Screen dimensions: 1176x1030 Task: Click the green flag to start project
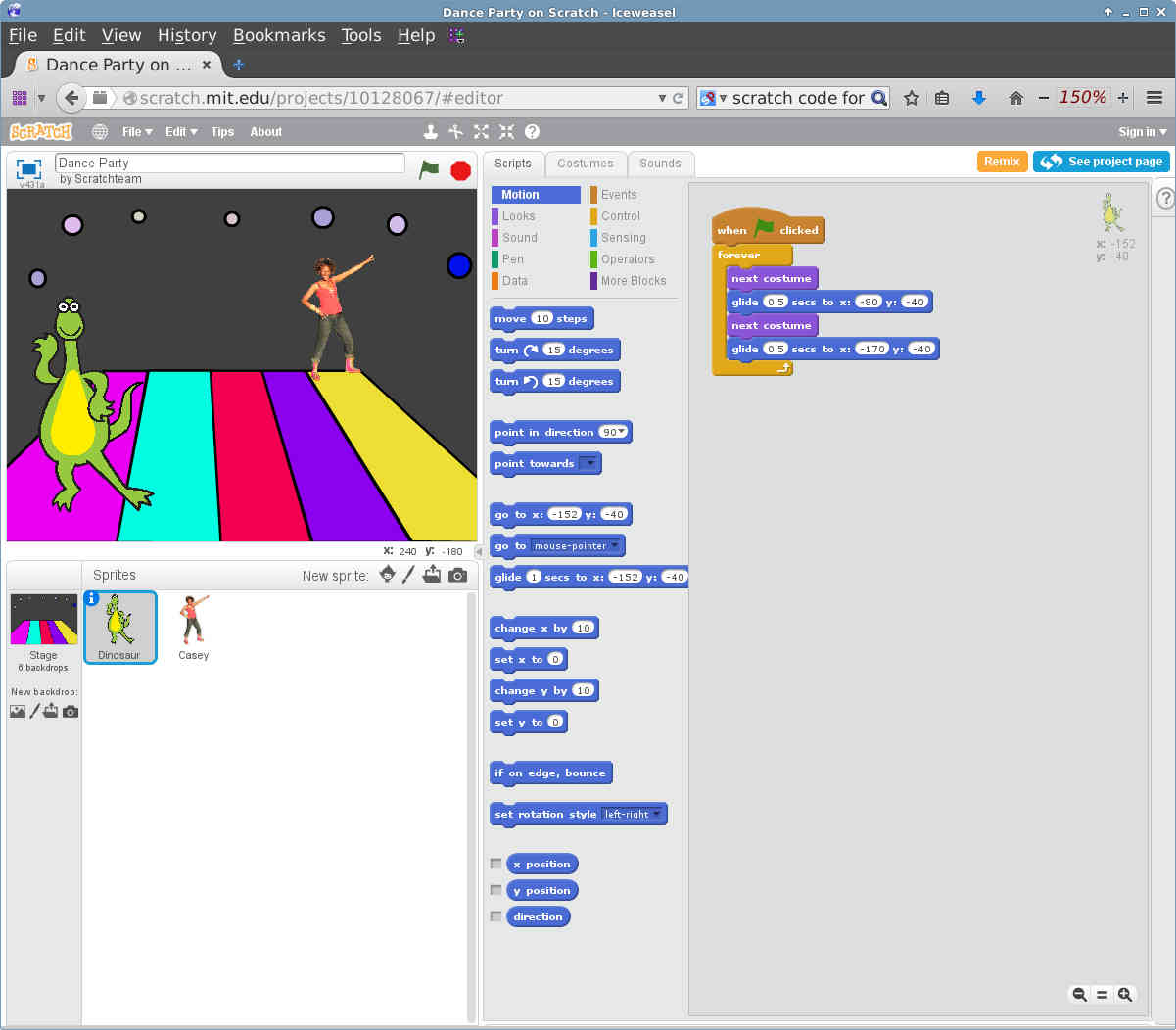point(429,169)
